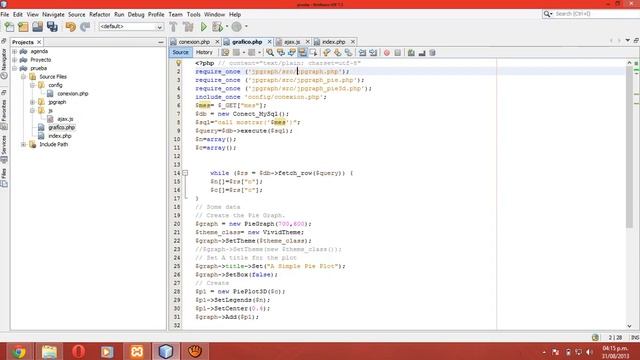Collapse the prueba project node

point(15,69)
